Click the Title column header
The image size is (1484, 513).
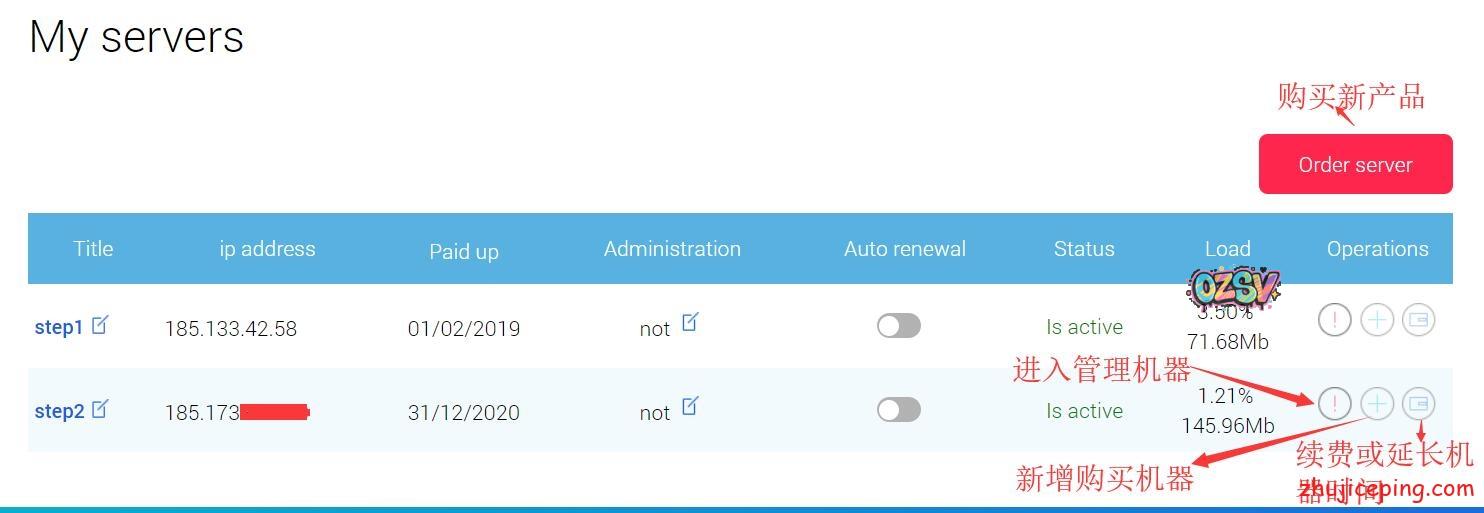[93, 249]
